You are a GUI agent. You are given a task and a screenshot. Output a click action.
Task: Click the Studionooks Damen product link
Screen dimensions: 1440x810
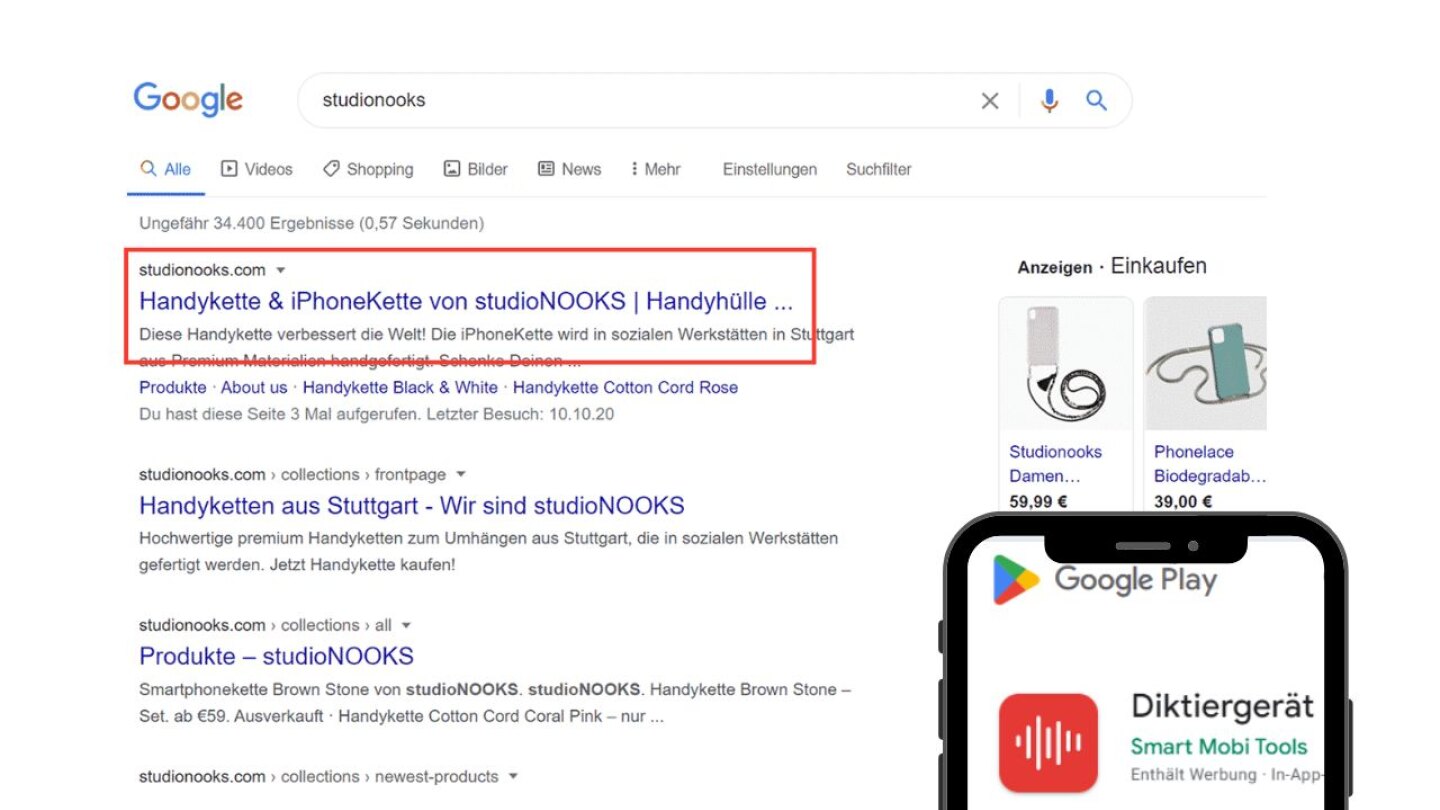tap(1055, 464)
